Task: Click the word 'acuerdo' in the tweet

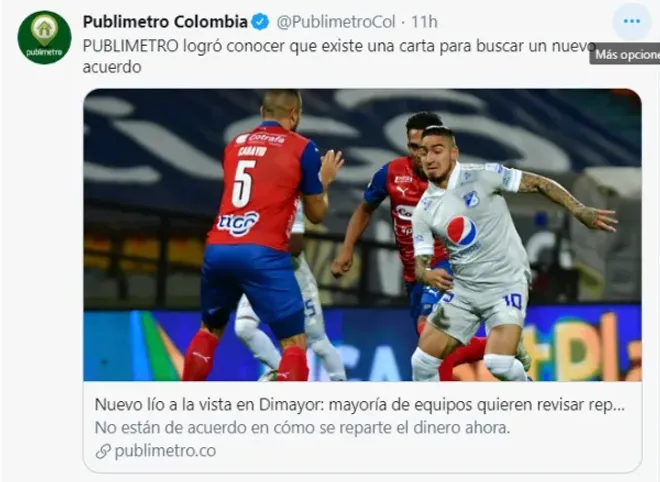Action: click(x=112, y=67)
